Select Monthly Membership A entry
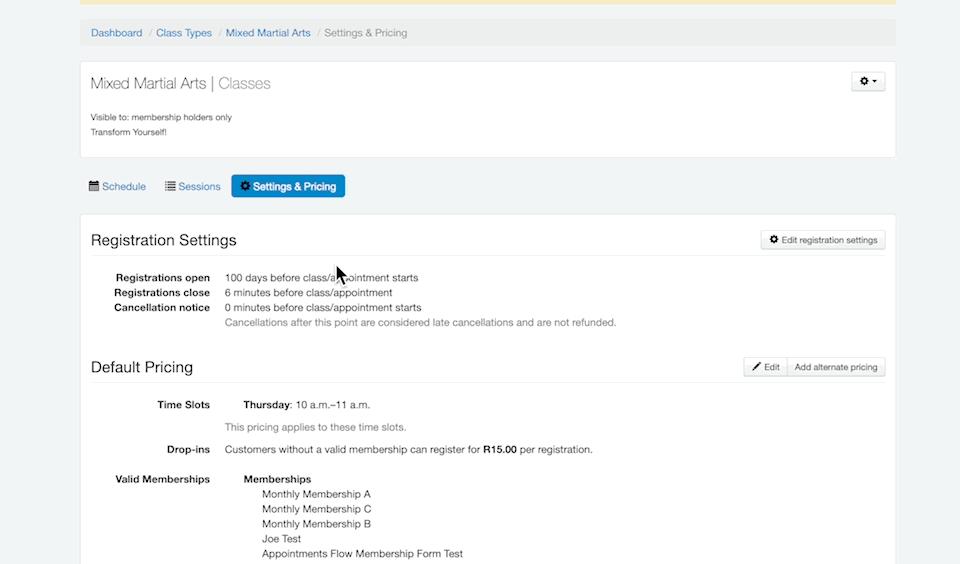Screen dimensions: 960x564 316,494
